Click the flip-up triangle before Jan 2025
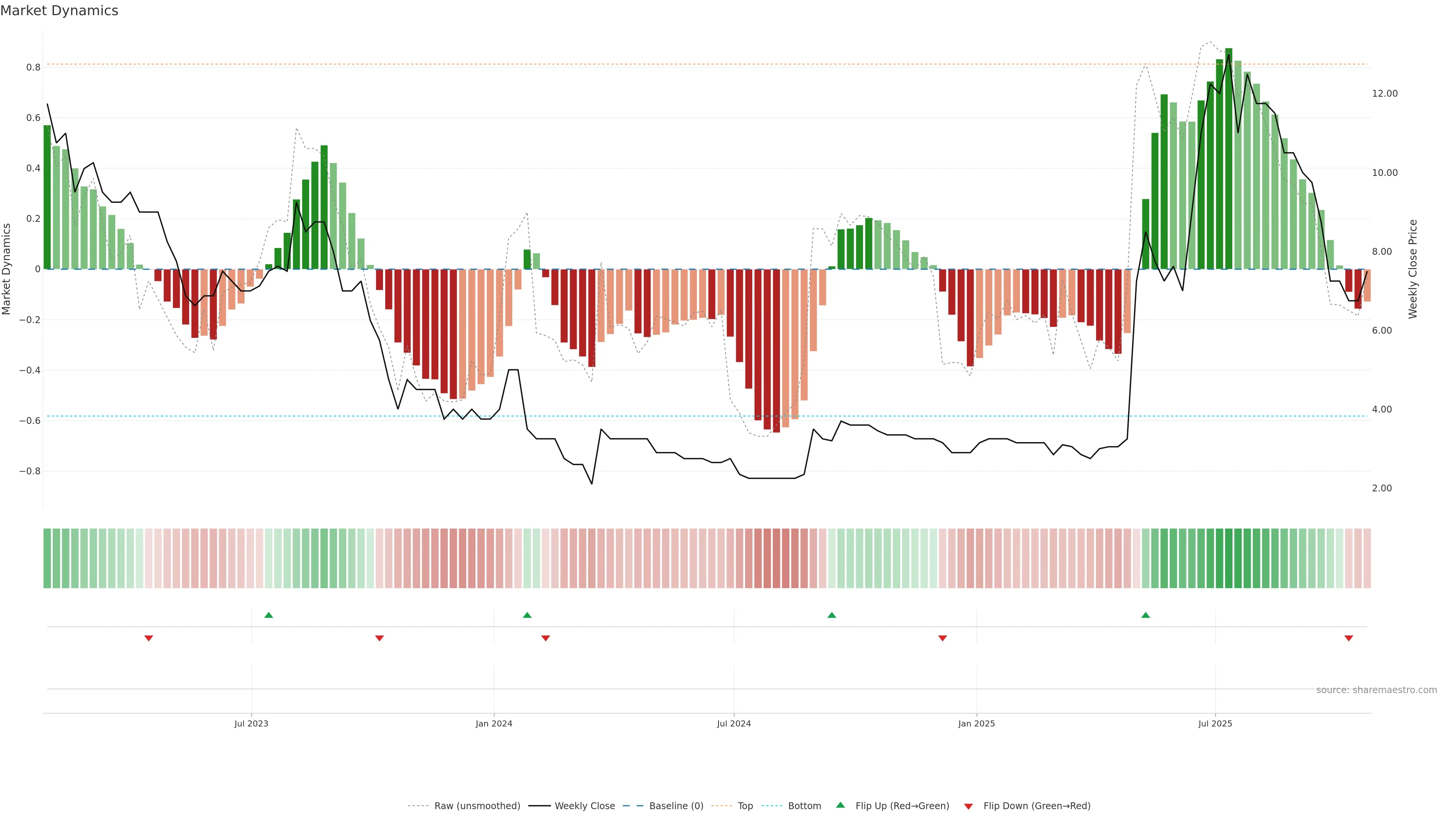Viewport: 1456px width, 819px height. click(832, 615)
